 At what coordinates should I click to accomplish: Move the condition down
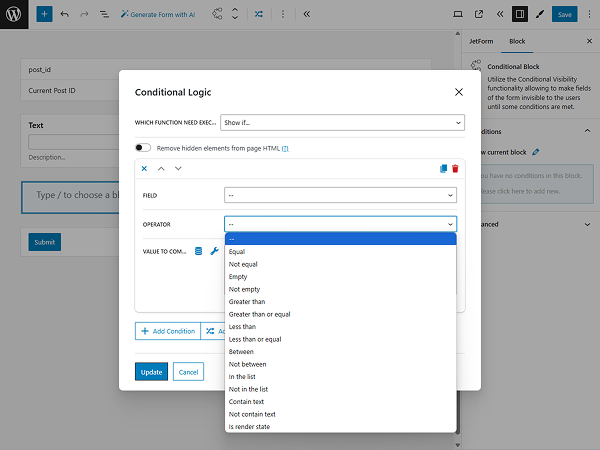[178, 168]
